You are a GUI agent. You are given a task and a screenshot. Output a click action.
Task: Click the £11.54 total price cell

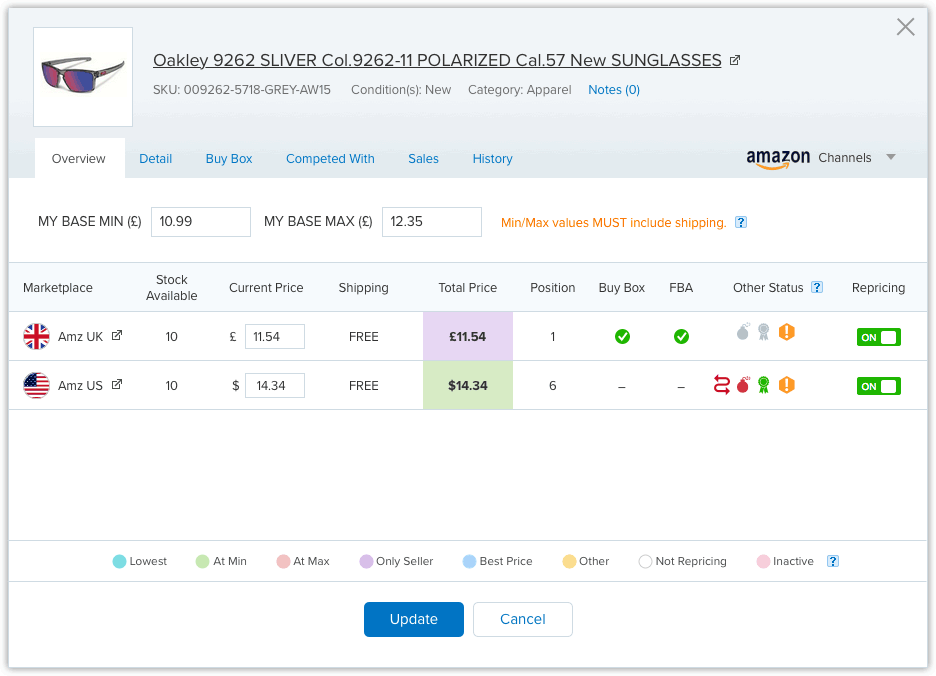tap(468, 336)
